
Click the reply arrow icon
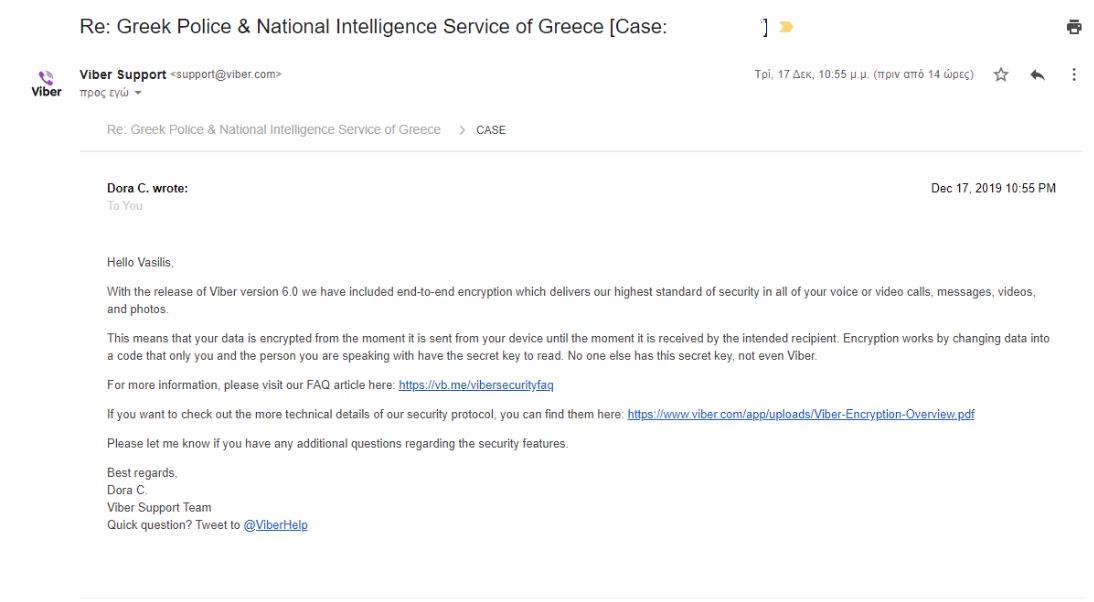pos(1038,75)
